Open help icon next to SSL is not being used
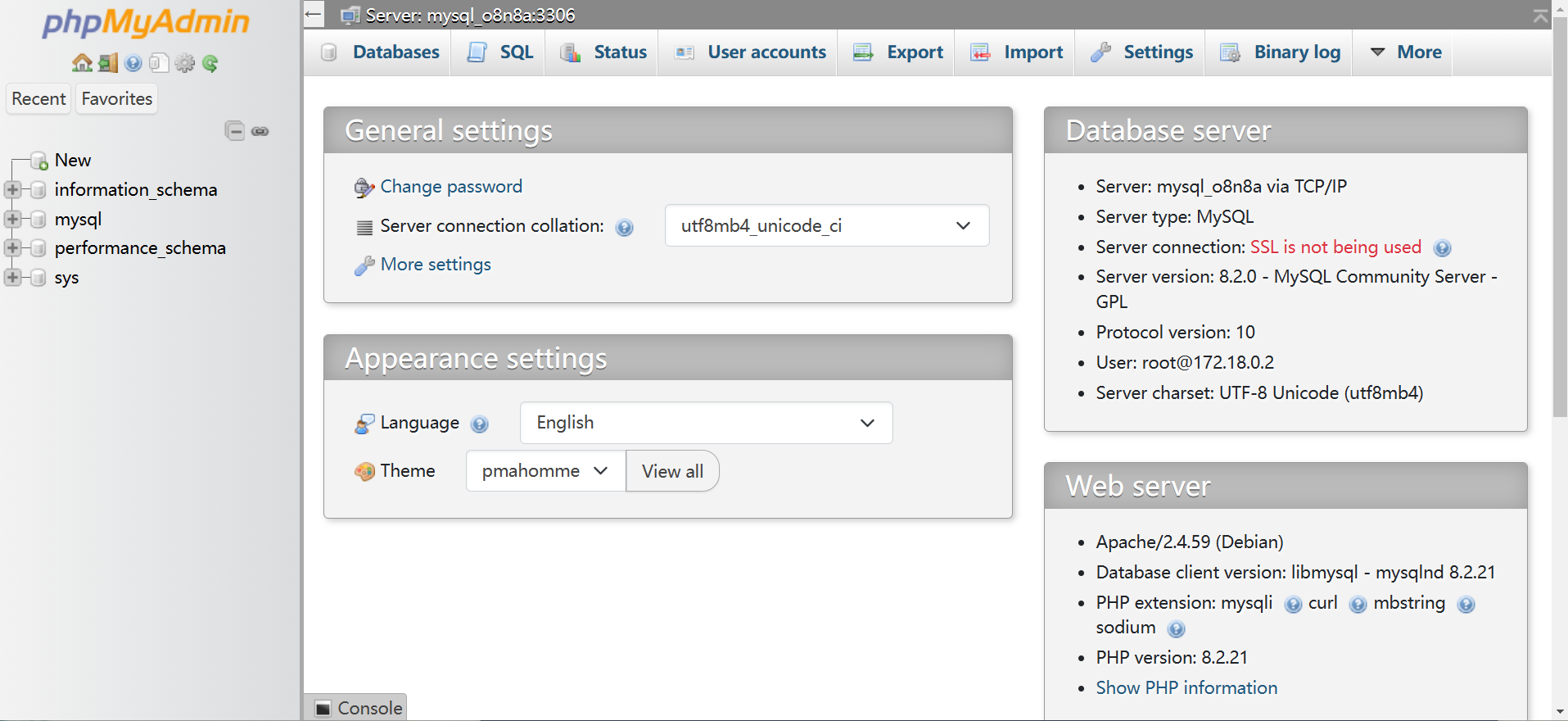 click(1443, 248)
